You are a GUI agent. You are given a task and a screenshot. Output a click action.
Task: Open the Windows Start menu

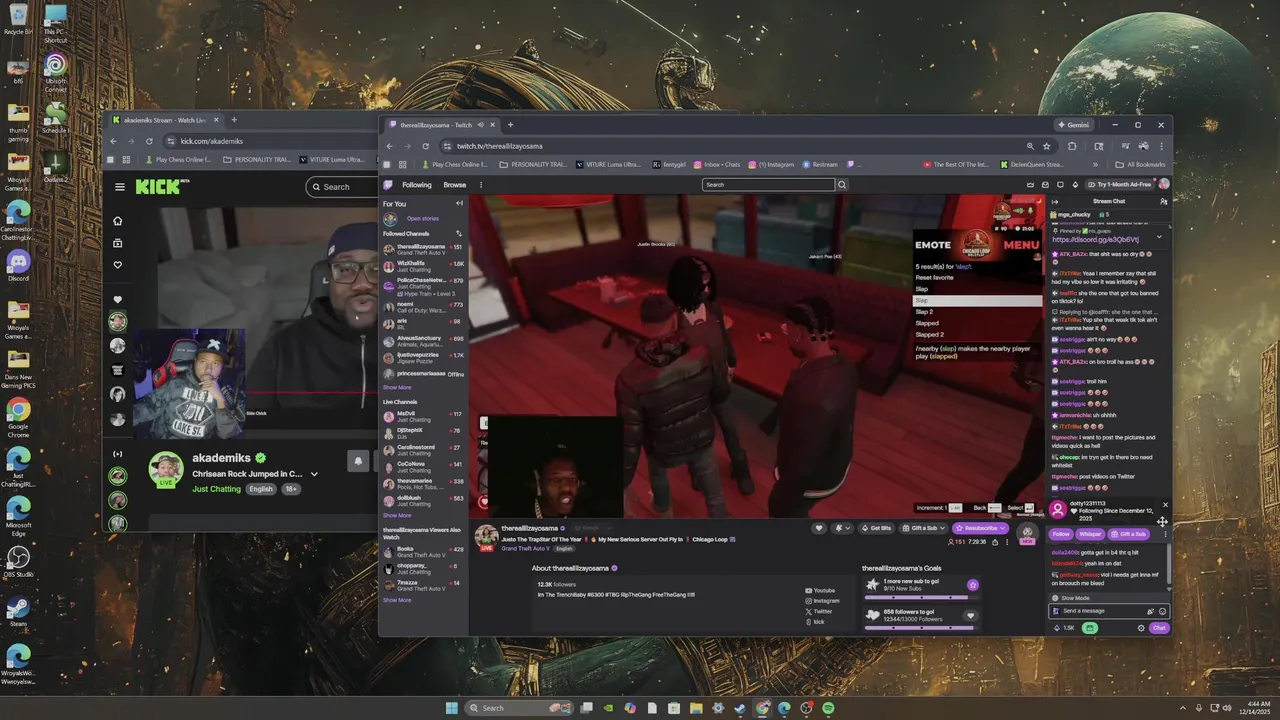[x=451, y=708]
